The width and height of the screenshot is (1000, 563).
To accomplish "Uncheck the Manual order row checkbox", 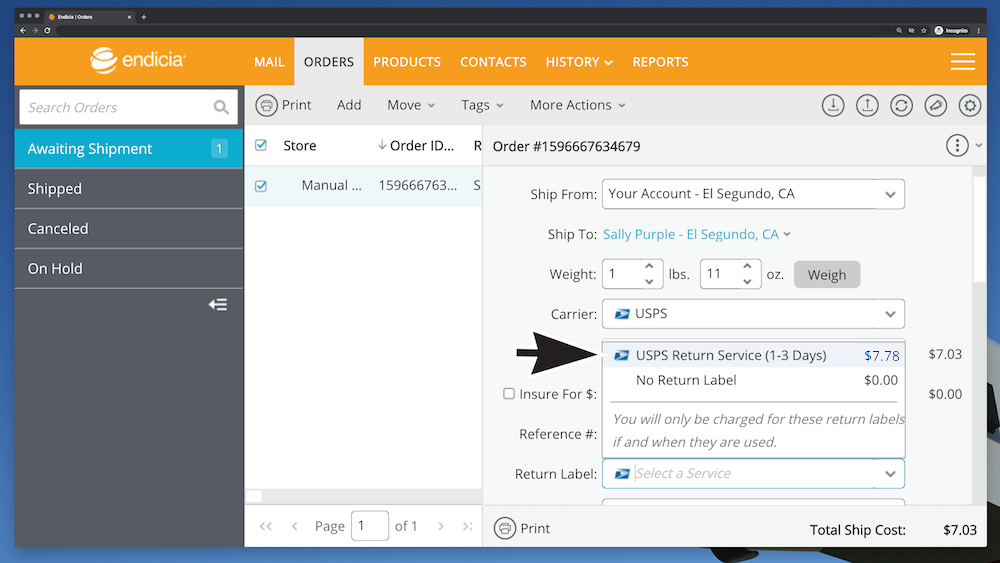I will point(261,186).
